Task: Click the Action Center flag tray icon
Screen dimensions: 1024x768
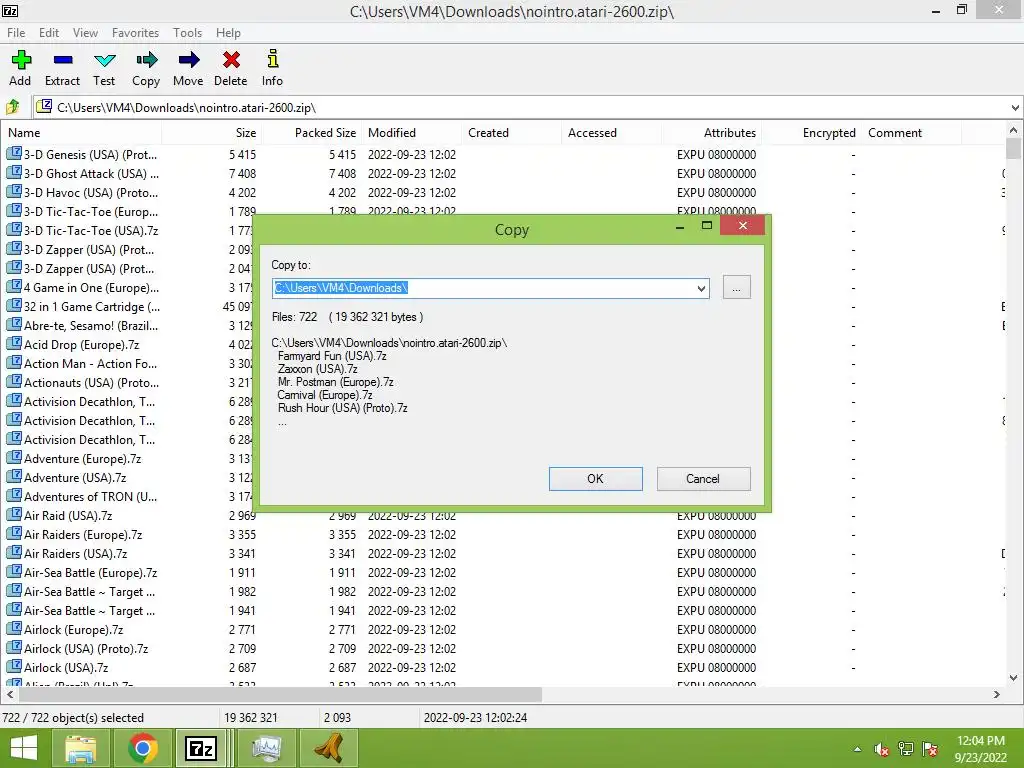Action: coord(930,749)
